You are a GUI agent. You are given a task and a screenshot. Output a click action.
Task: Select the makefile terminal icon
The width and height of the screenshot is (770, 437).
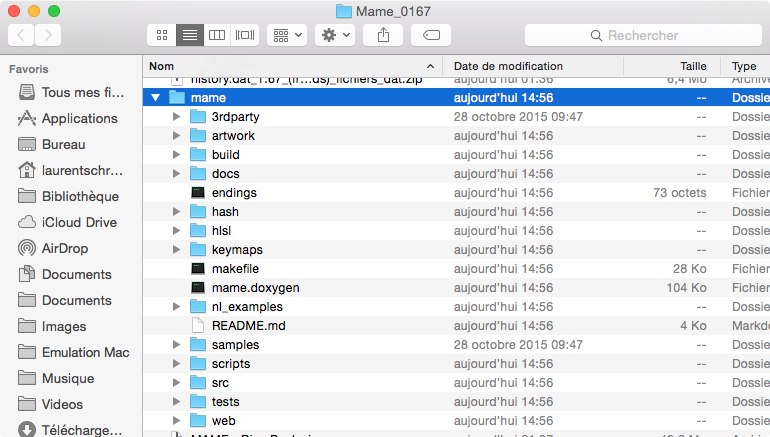point(198,269)
